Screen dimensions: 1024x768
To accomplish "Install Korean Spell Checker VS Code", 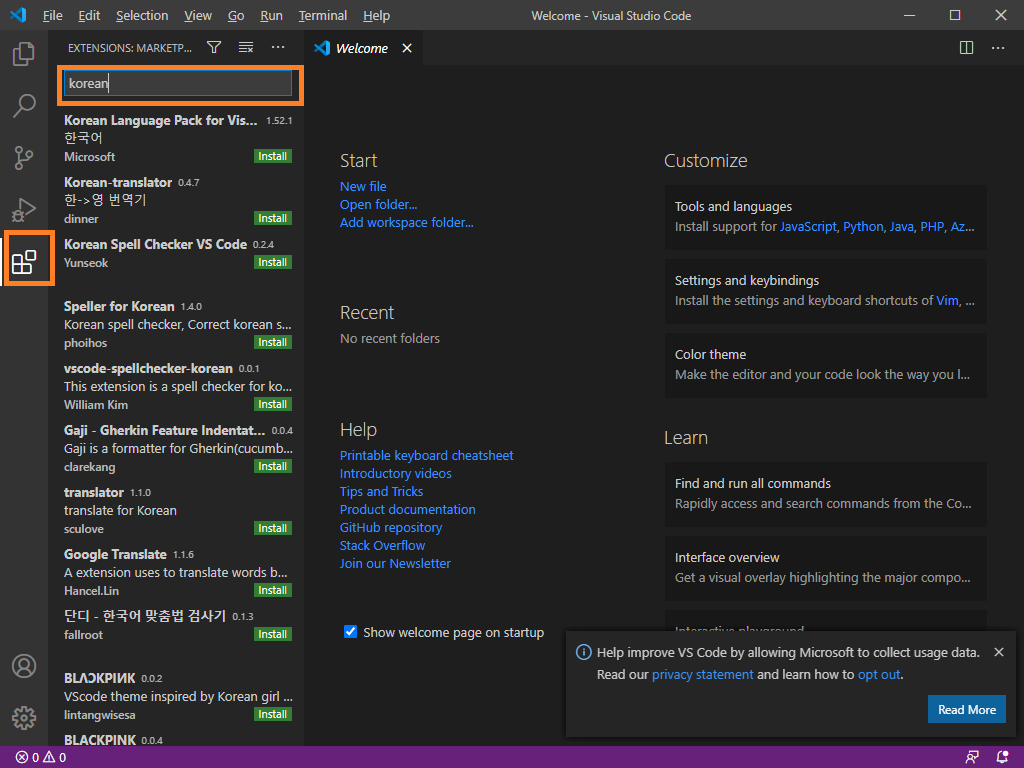I will (x=272, y=262).
